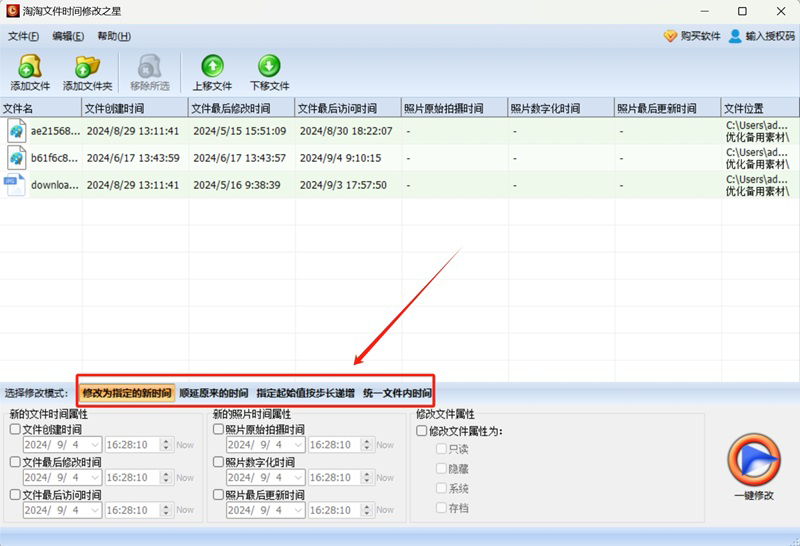Screen dimensions: 800x546
Task: Open date dropdown under 文件最后访问时间
Action: tap(94, 510)
